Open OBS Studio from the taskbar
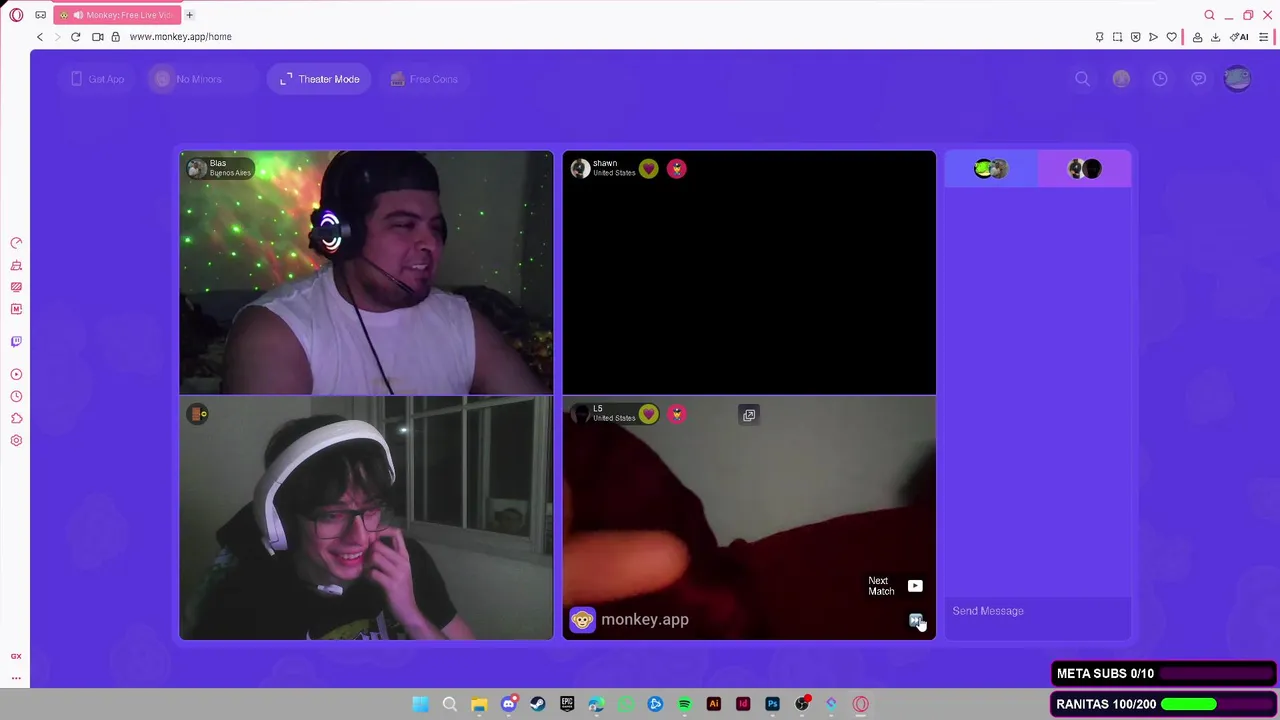This screenshot has height=720, width=1280. click(801, 704)
